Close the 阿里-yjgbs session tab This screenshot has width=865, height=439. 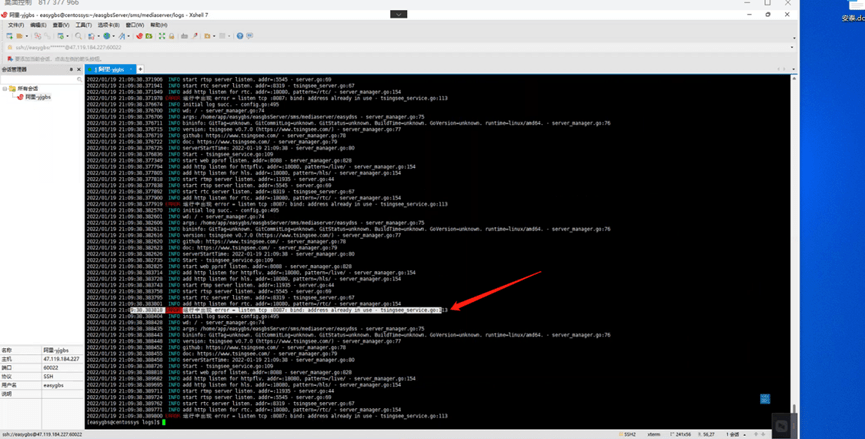[131, 69]
